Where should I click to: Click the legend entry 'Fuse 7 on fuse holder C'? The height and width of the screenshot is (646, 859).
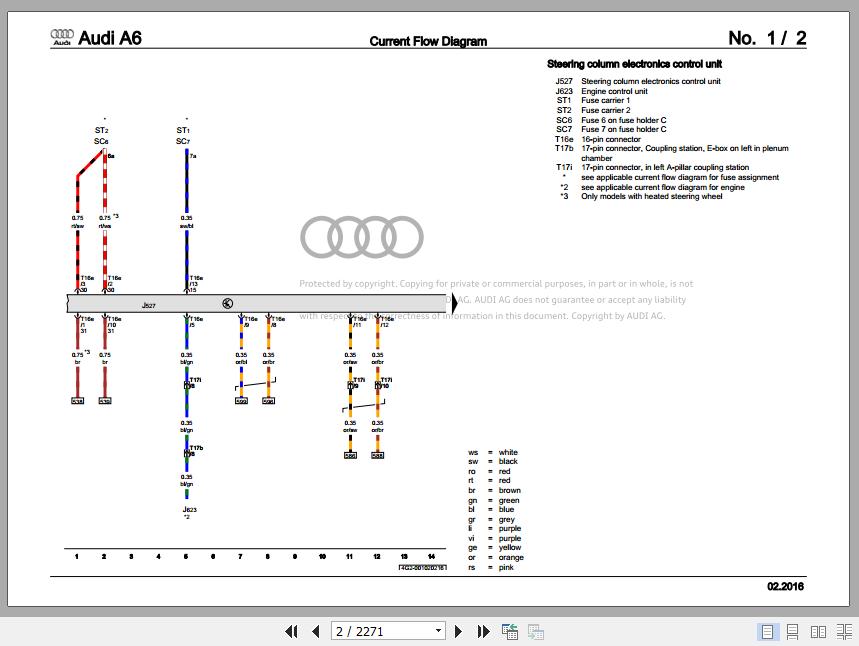623,129
